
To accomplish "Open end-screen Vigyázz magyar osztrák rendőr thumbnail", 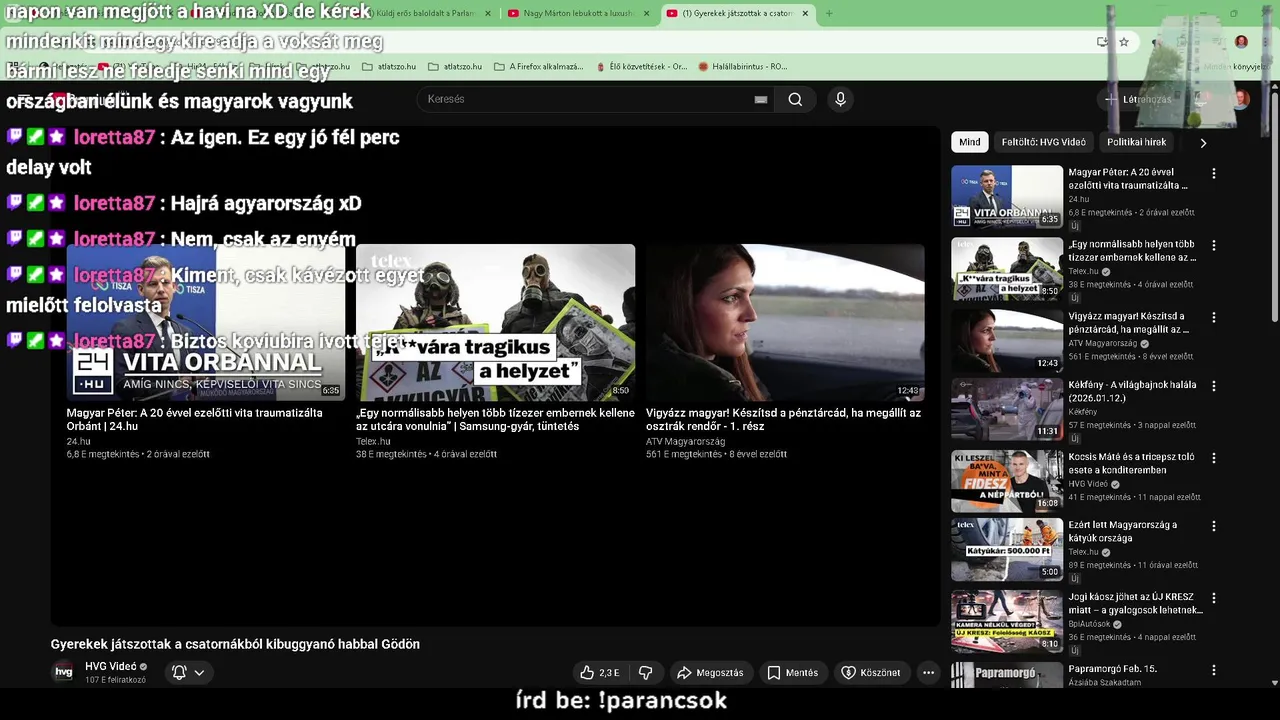I will pyautogui.click(x=785, y=323).
